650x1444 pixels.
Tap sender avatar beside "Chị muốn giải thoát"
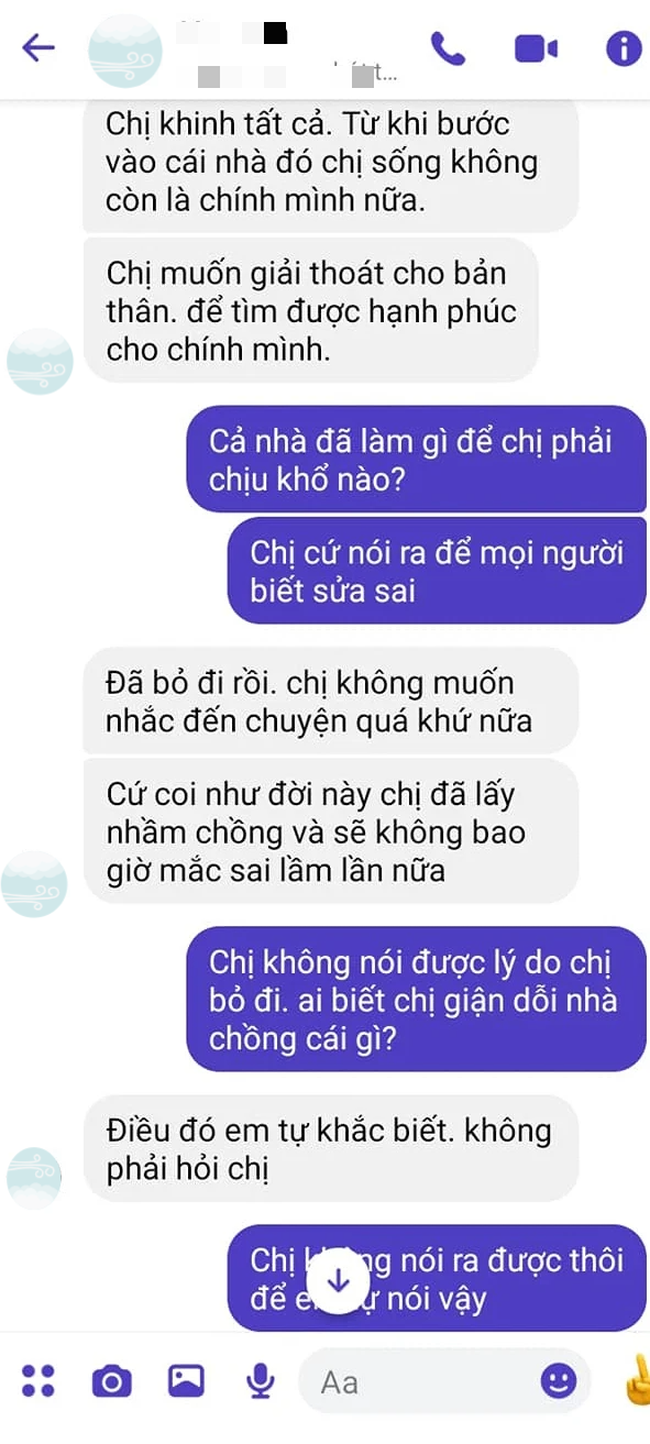click(x=40, y=362)
